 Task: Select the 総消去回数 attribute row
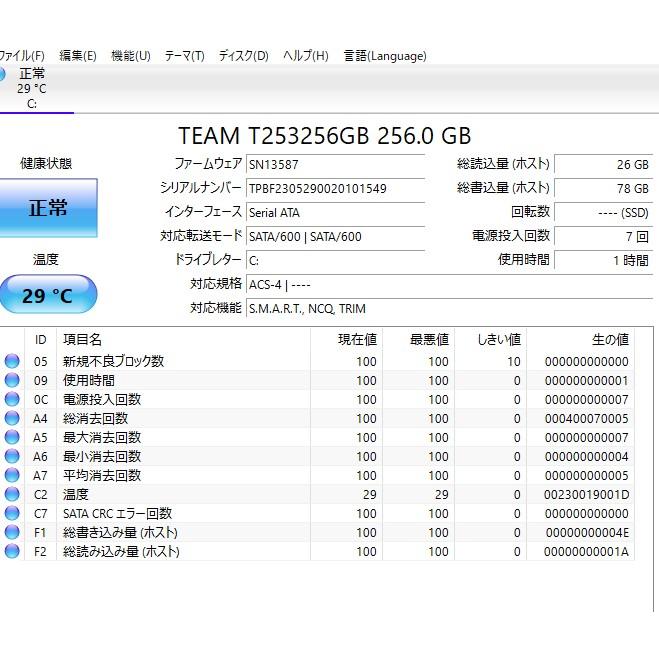[x=317, y=418]
